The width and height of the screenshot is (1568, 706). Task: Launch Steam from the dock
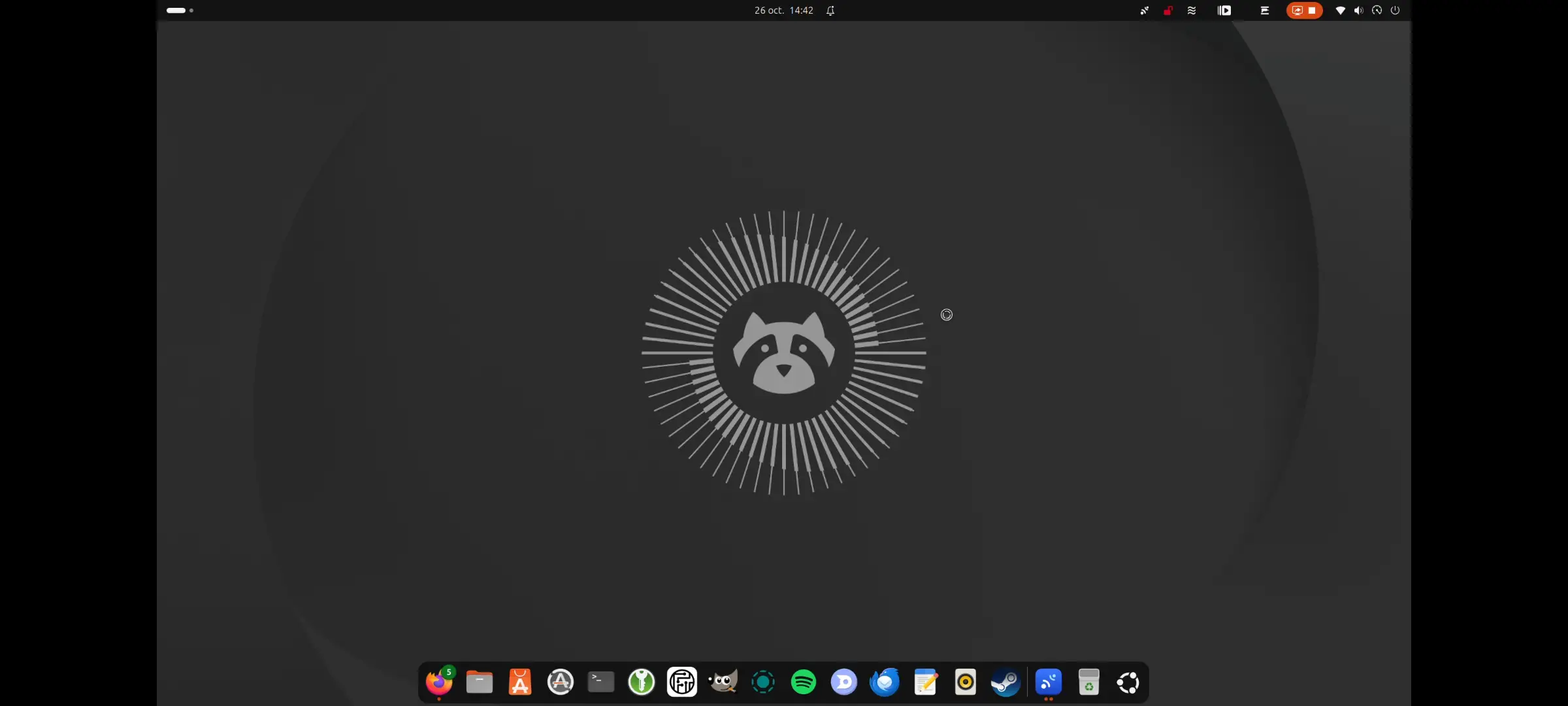(x=1006, y=682)
